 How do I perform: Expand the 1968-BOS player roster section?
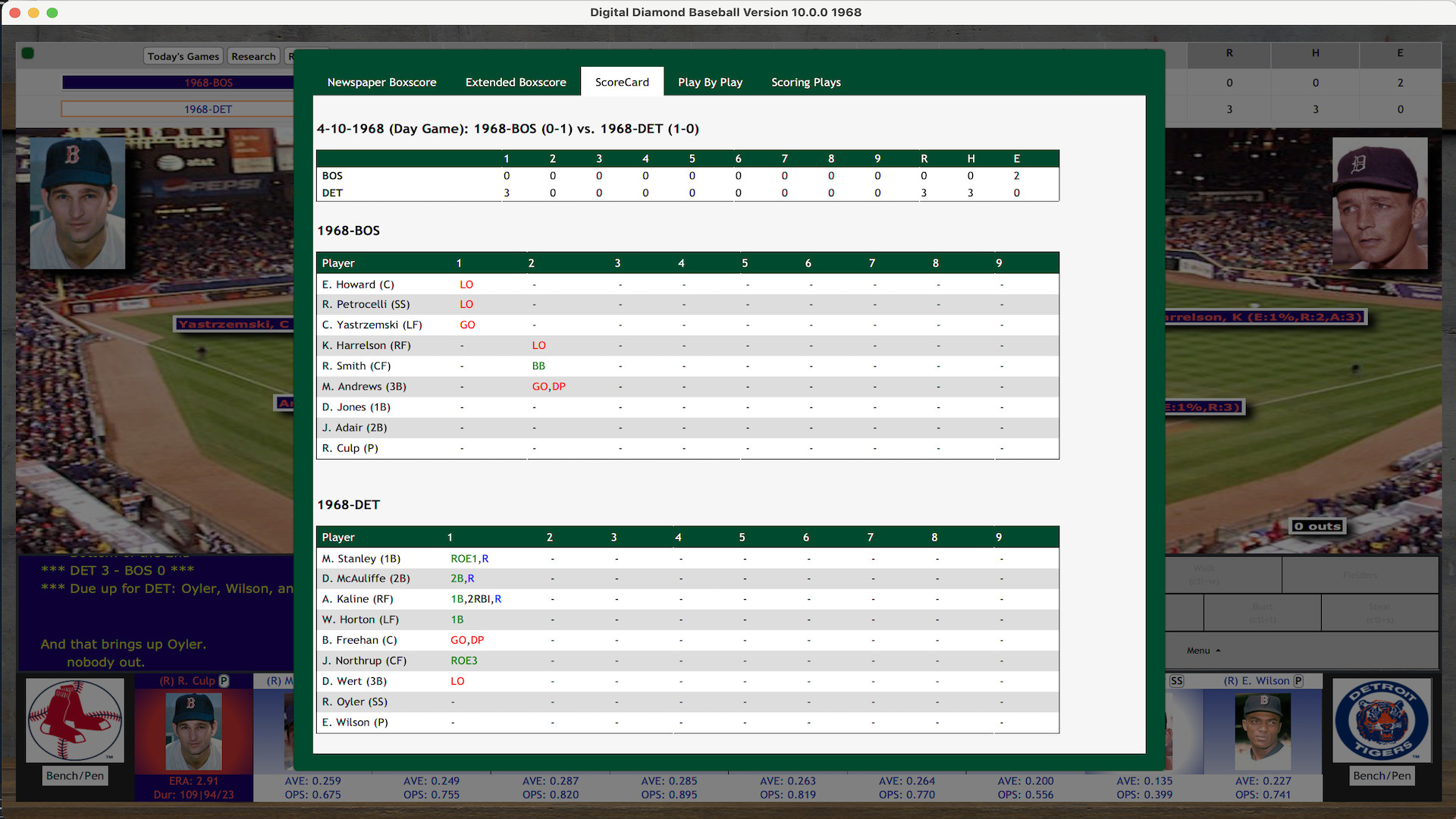[x=350, y=230]
